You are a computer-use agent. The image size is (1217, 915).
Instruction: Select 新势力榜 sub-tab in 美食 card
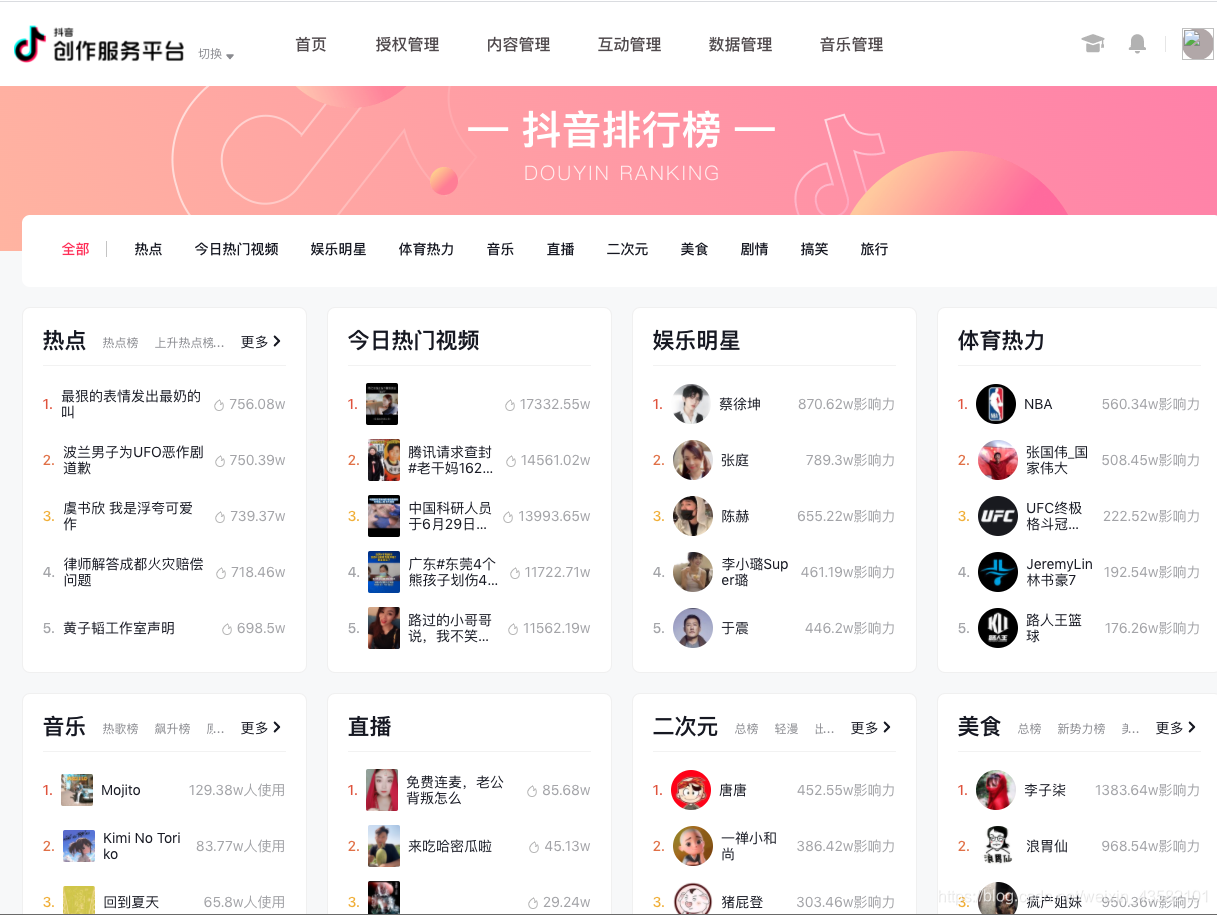coord(1081,729)
